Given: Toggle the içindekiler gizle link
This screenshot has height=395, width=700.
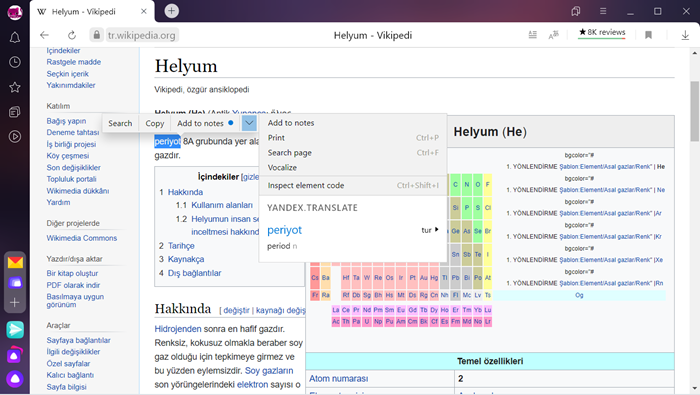Looking at the screenshot, I should click(x=250, y=177).
